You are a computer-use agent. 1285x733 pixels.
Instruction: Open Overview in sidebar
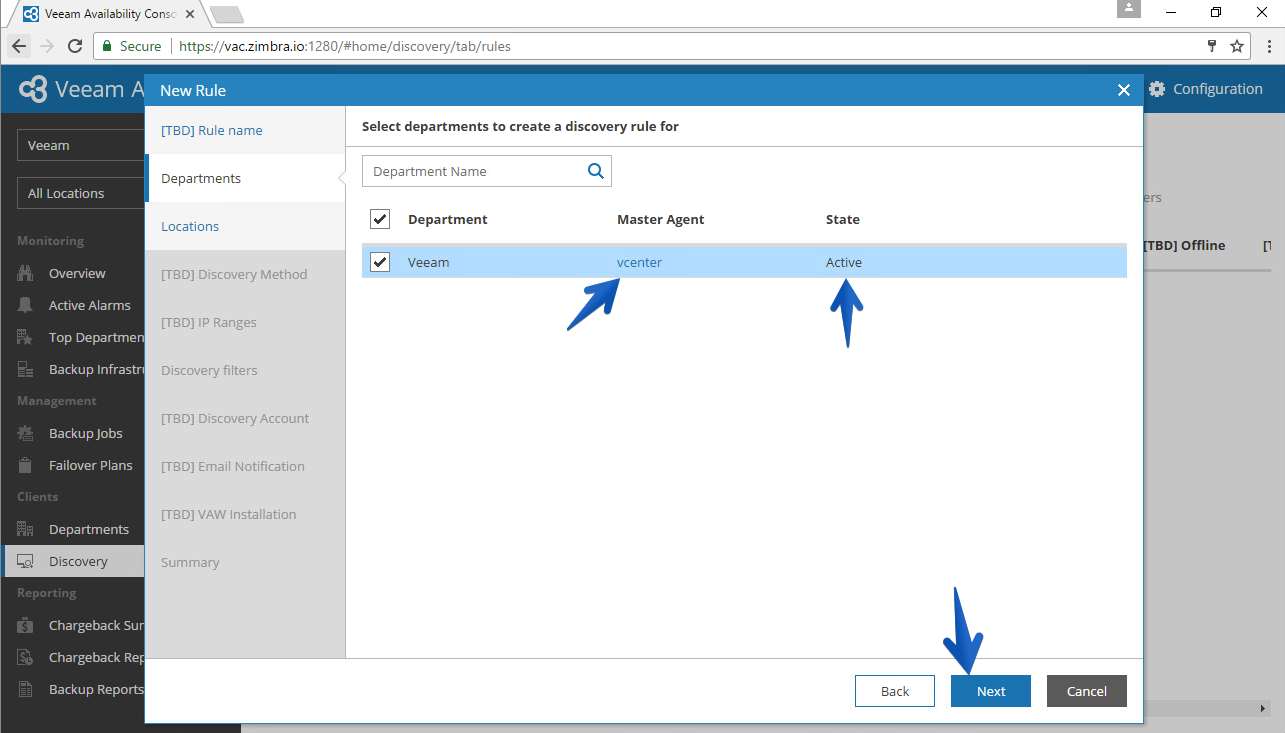point(77,273)
